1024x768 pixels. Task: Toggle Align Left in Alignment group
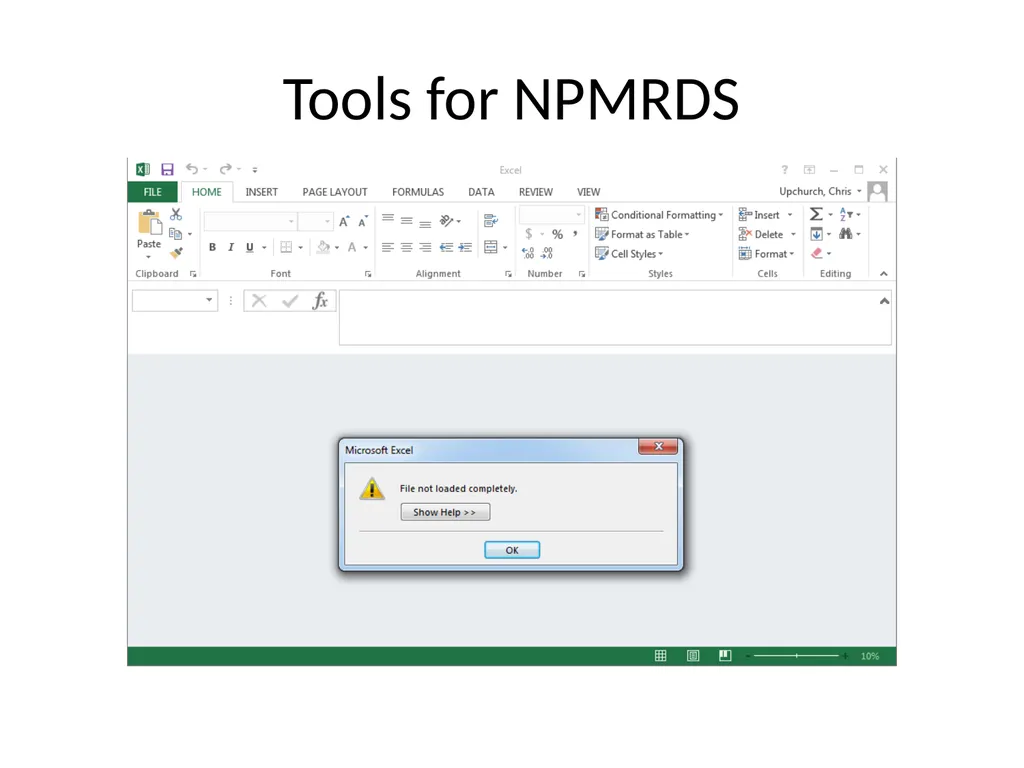[388, 248]
